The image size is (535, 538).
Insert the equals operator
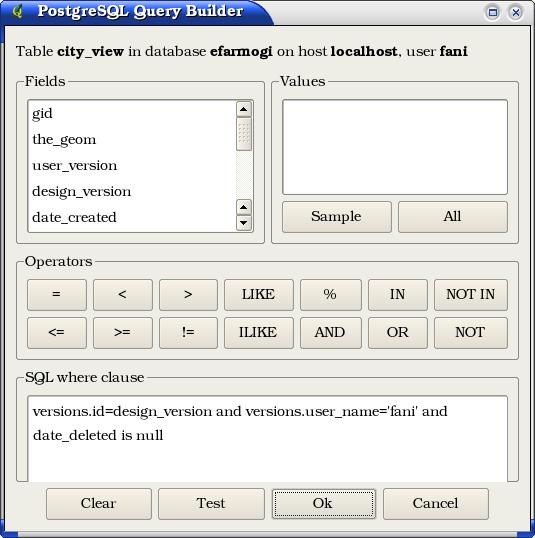click(x=57, y=295)
